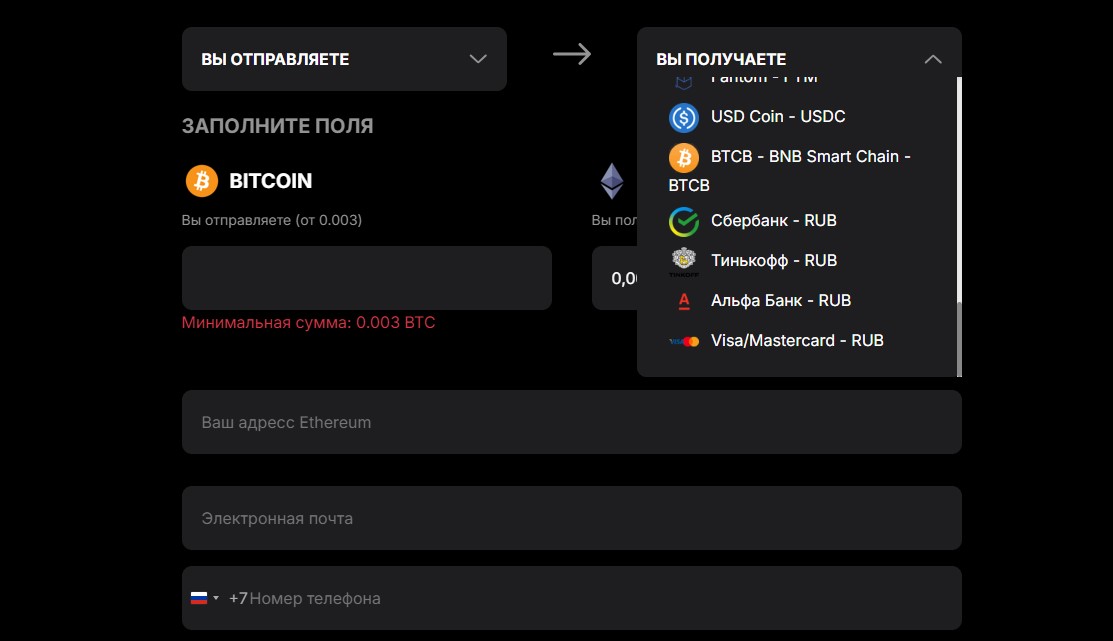This screenshot has height=641, width=1113.
Task: Click the "Электронная почта" email field
Action: 571,518
